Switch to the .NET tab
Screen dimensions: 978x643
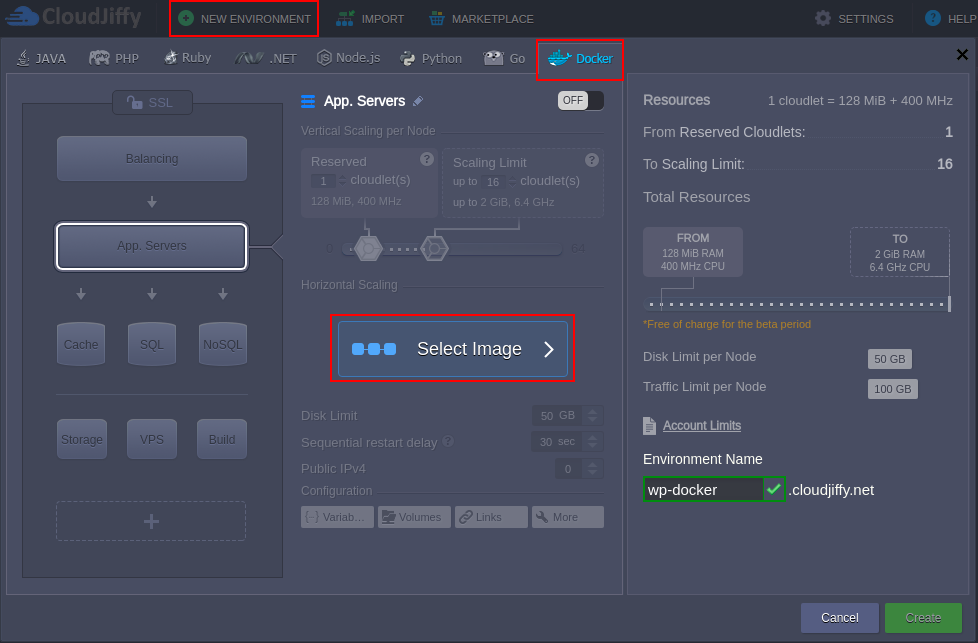click(x=266, y=59)
